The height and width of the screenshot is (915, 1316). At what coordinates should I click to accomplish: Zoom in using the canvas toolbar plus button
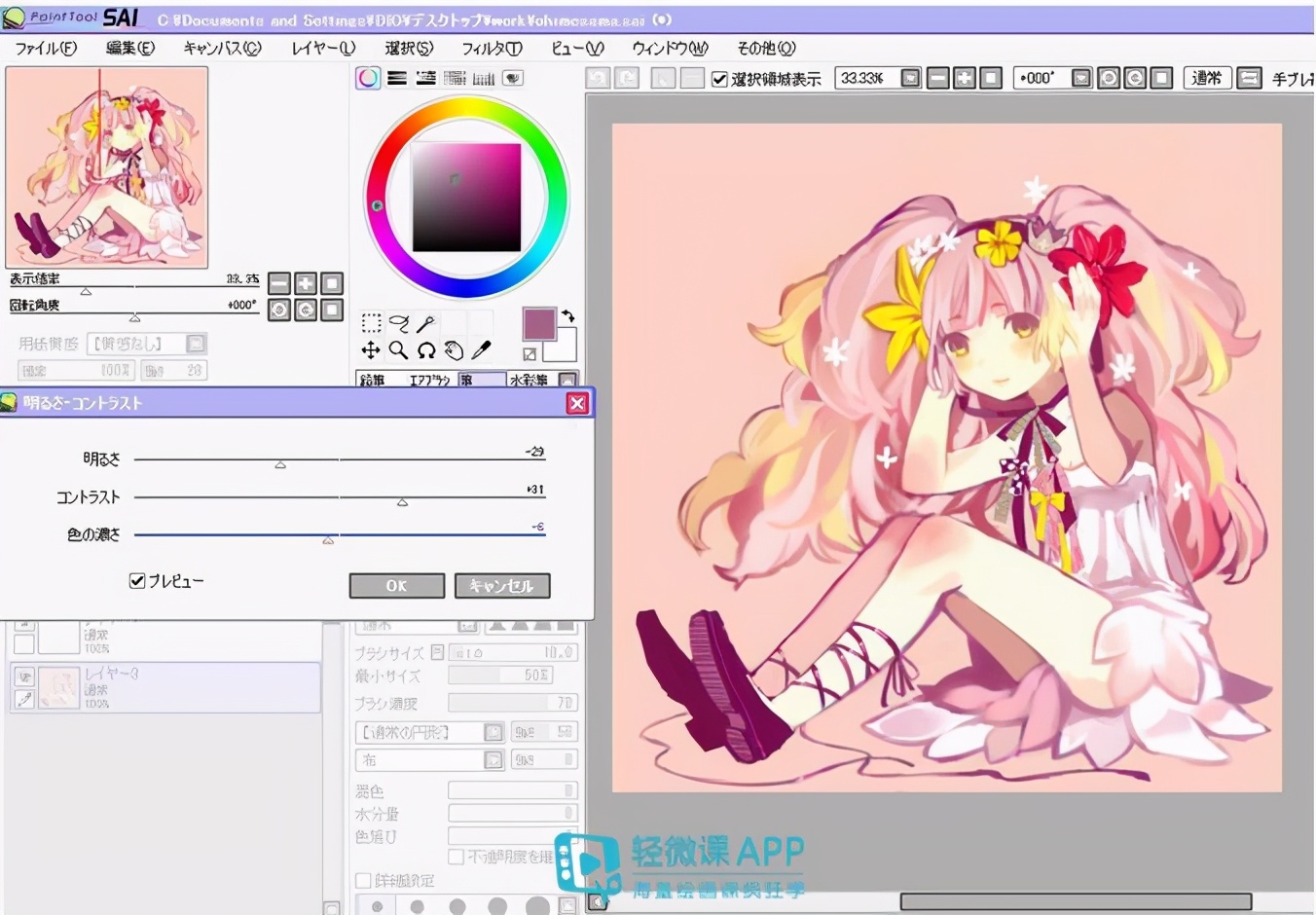tap(965, 79)
